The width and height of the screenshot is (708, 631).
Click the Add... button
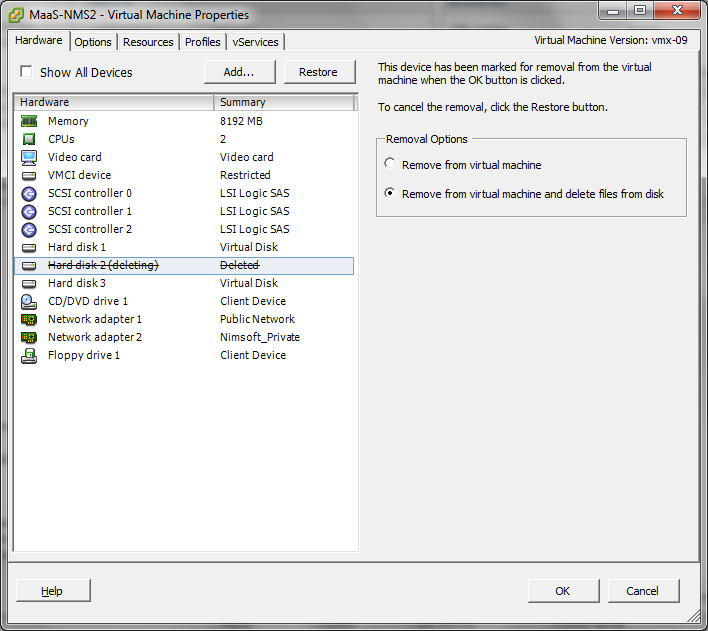(x=239, y=72)
